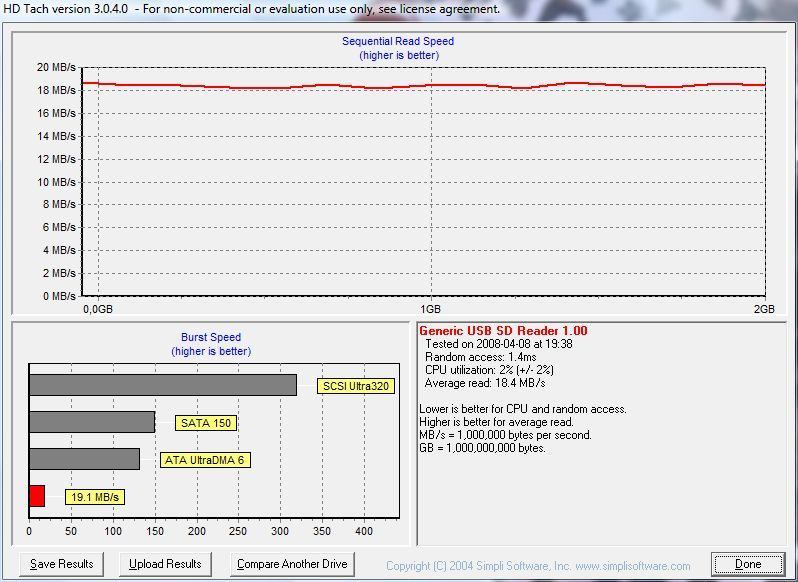The width and height of the screenshot is (798, 582).
Task: Click the 400 burst axis label
Action: (x=364, y=531)
